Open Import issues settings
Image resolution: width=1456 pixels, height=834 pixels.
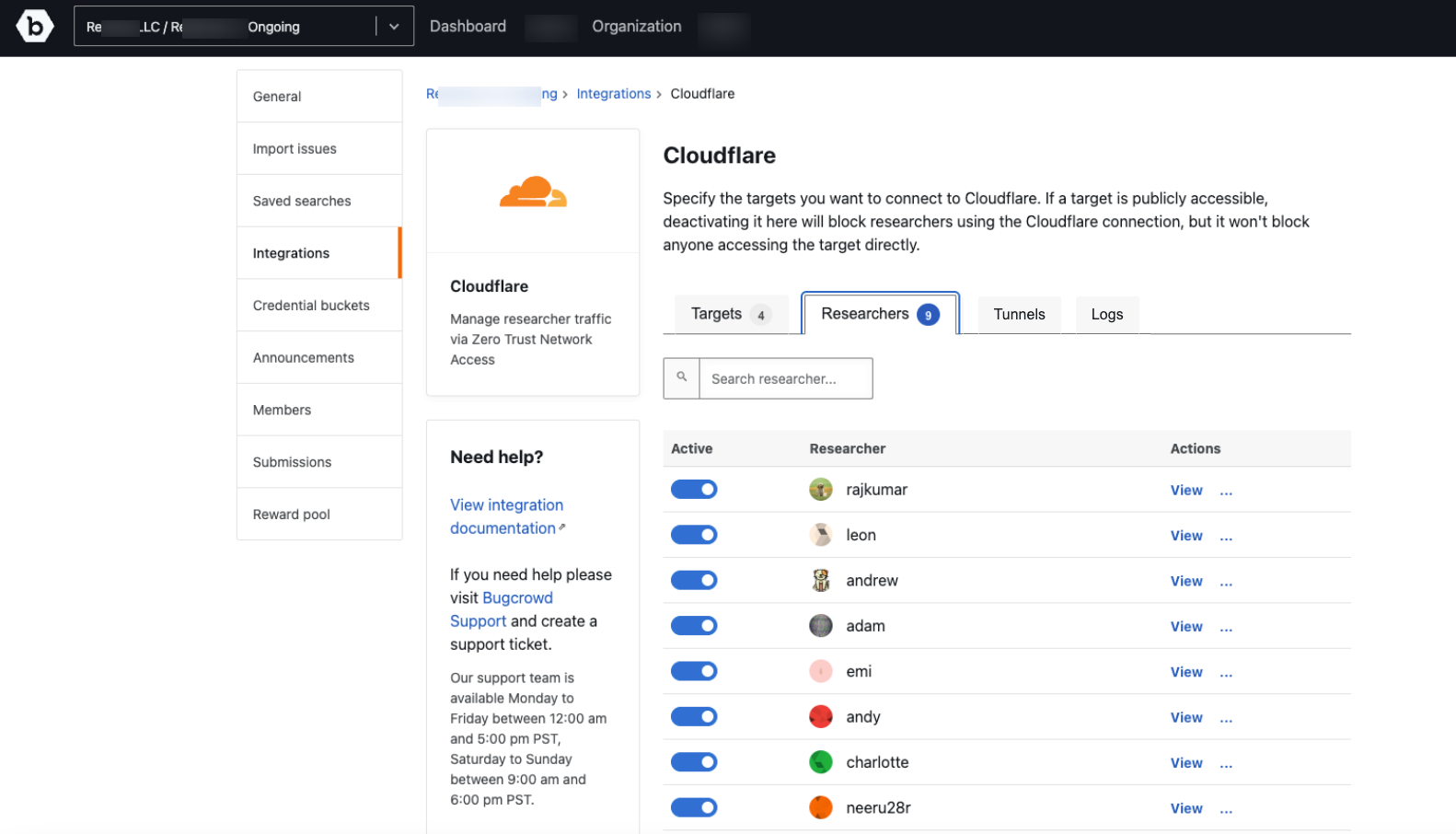[319, 149]
